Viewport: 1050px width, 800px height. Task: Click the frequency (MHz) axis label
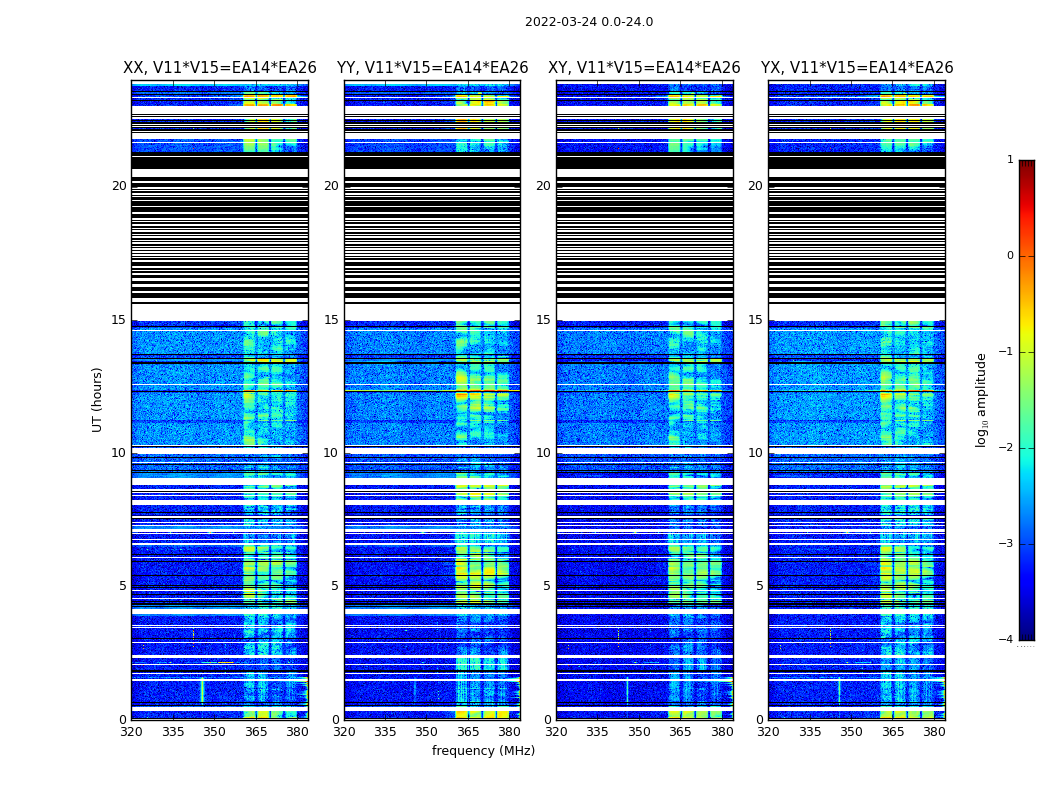pos(483,750)
